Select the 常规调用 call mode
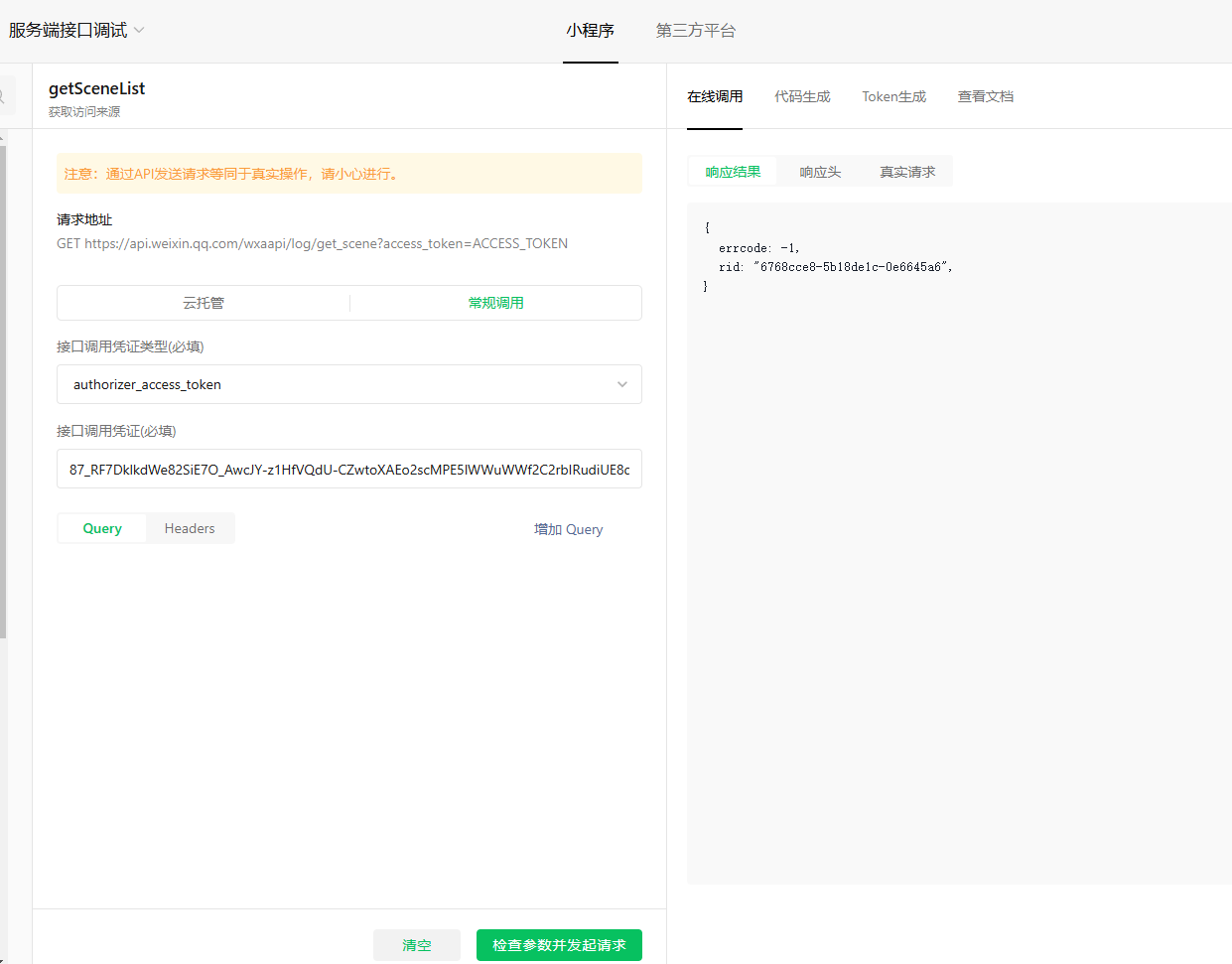1232x964 pixels. (x=496, y=303)
